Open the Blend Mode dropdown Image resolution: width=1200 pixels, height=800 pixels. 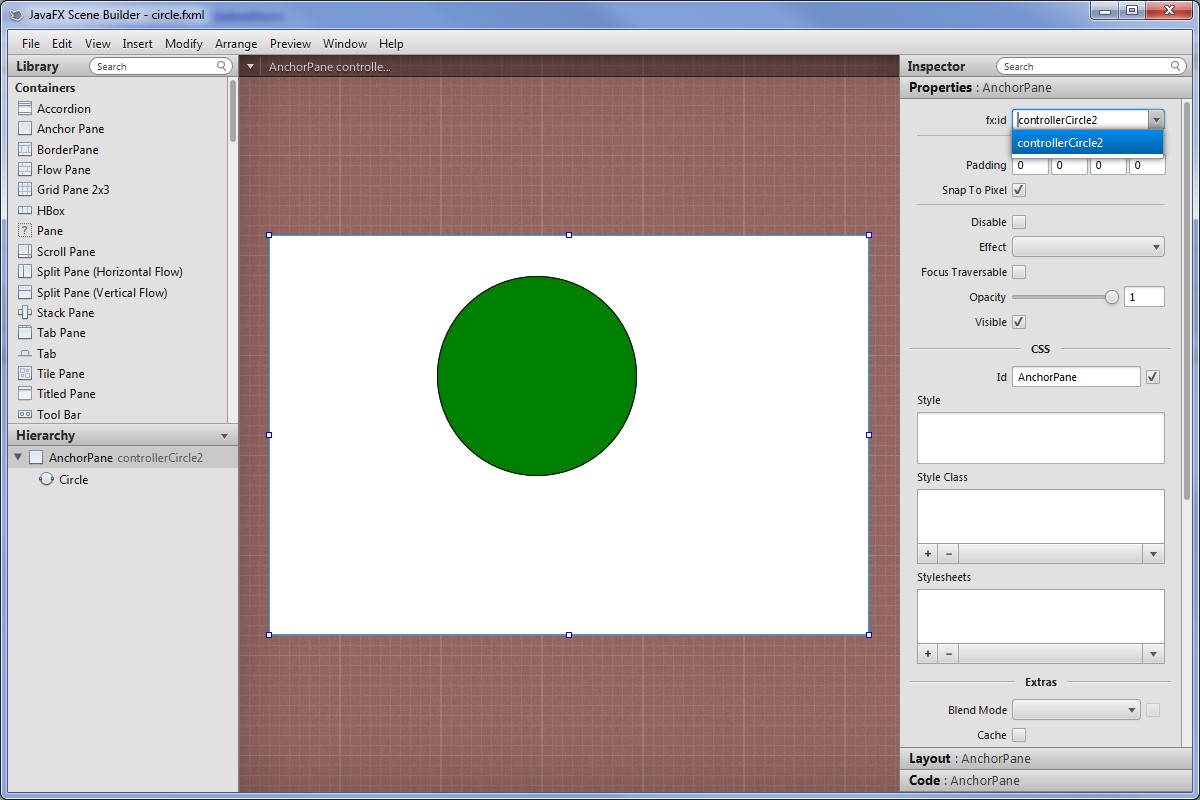pos(1076,710)
